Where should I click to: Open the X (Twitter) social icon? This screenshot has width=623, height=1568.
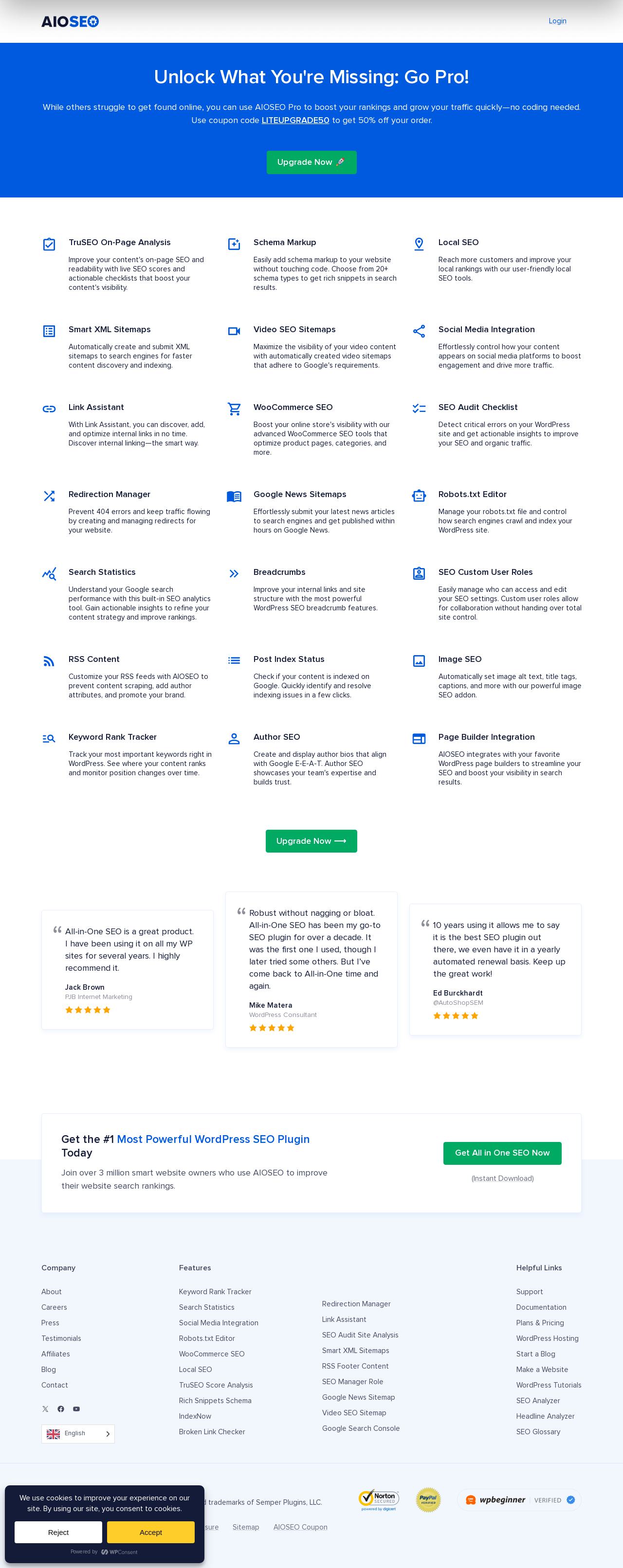45,1408
